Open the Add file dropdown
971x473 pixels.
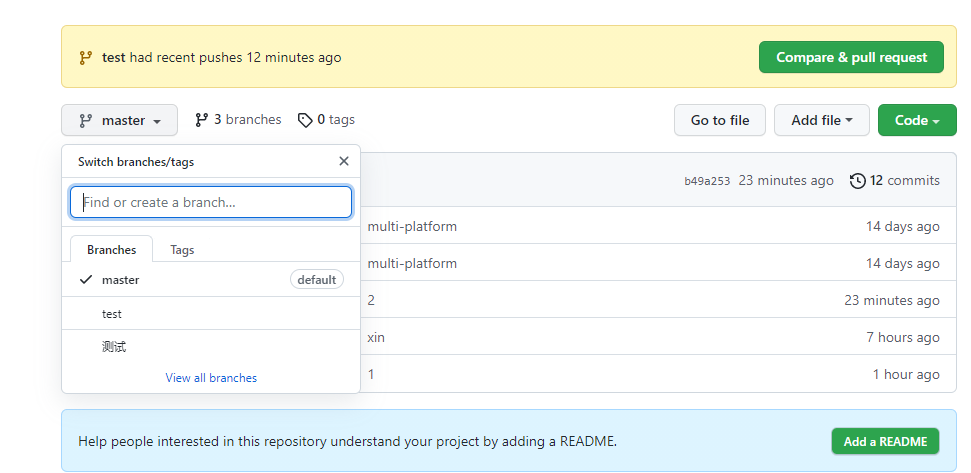822,120
